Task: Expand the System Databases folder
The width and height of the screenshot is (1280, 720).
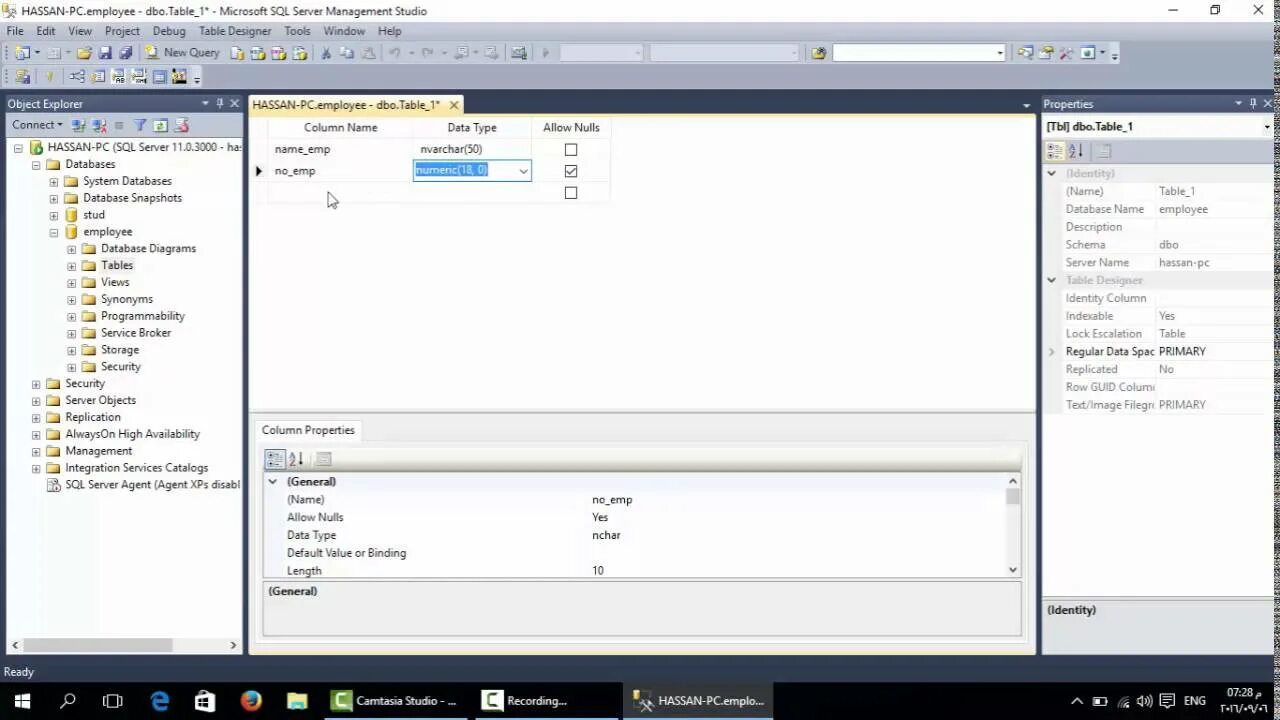Action: tap(54, 181)
